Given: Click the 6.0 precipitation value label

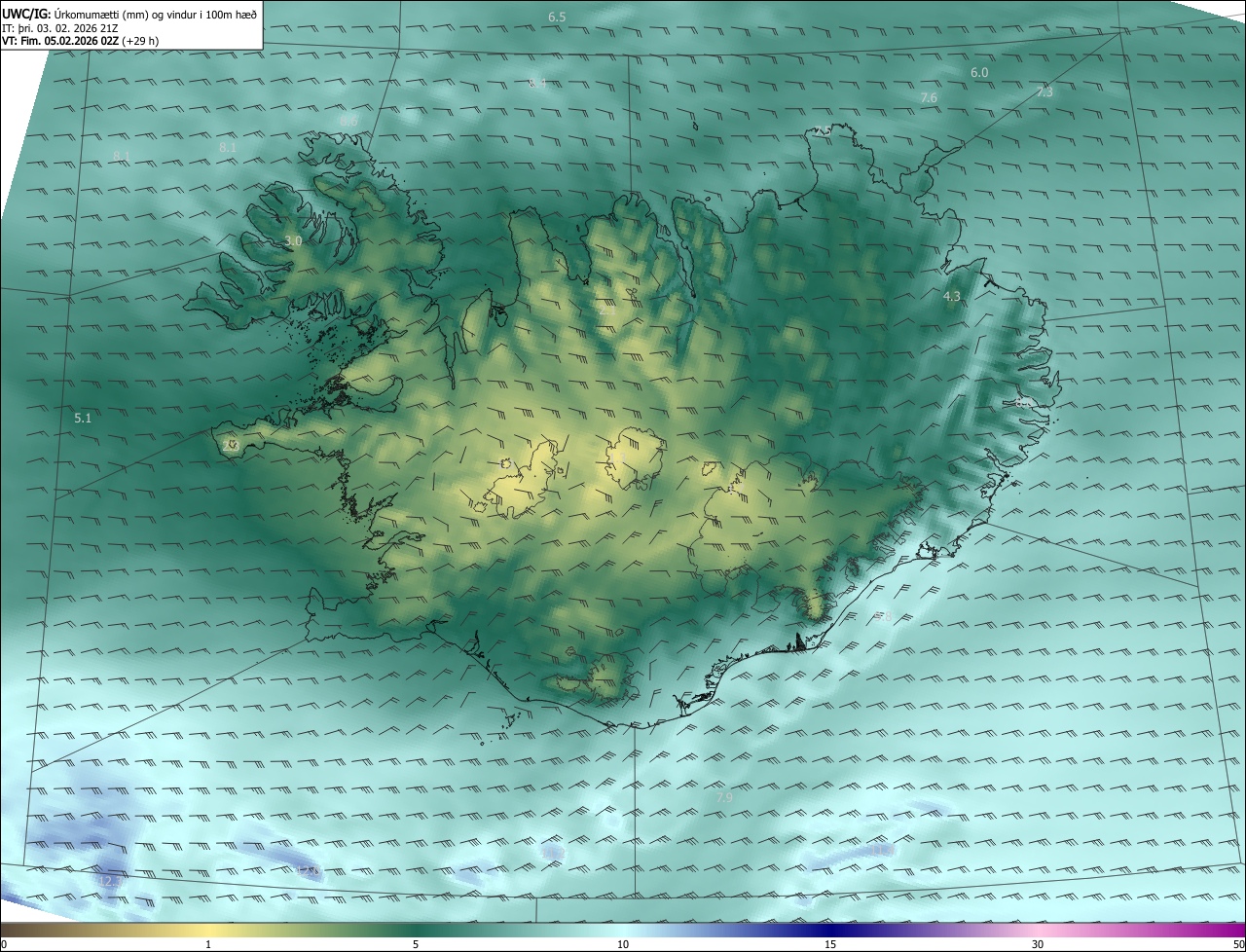Looking at the screenshot, I should point(979,73).
